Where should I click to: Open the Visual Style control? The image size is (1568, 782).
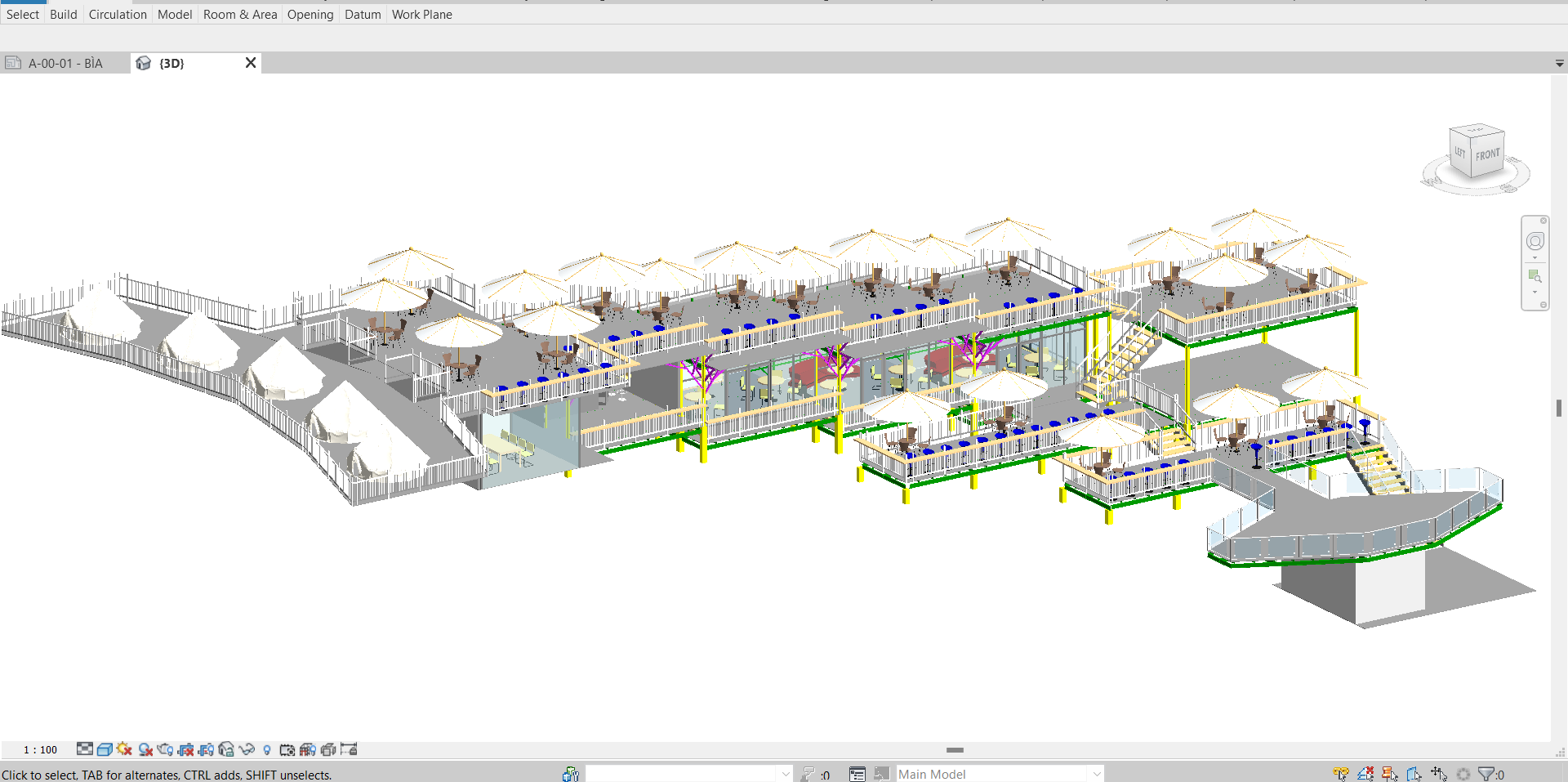[105, 748]
